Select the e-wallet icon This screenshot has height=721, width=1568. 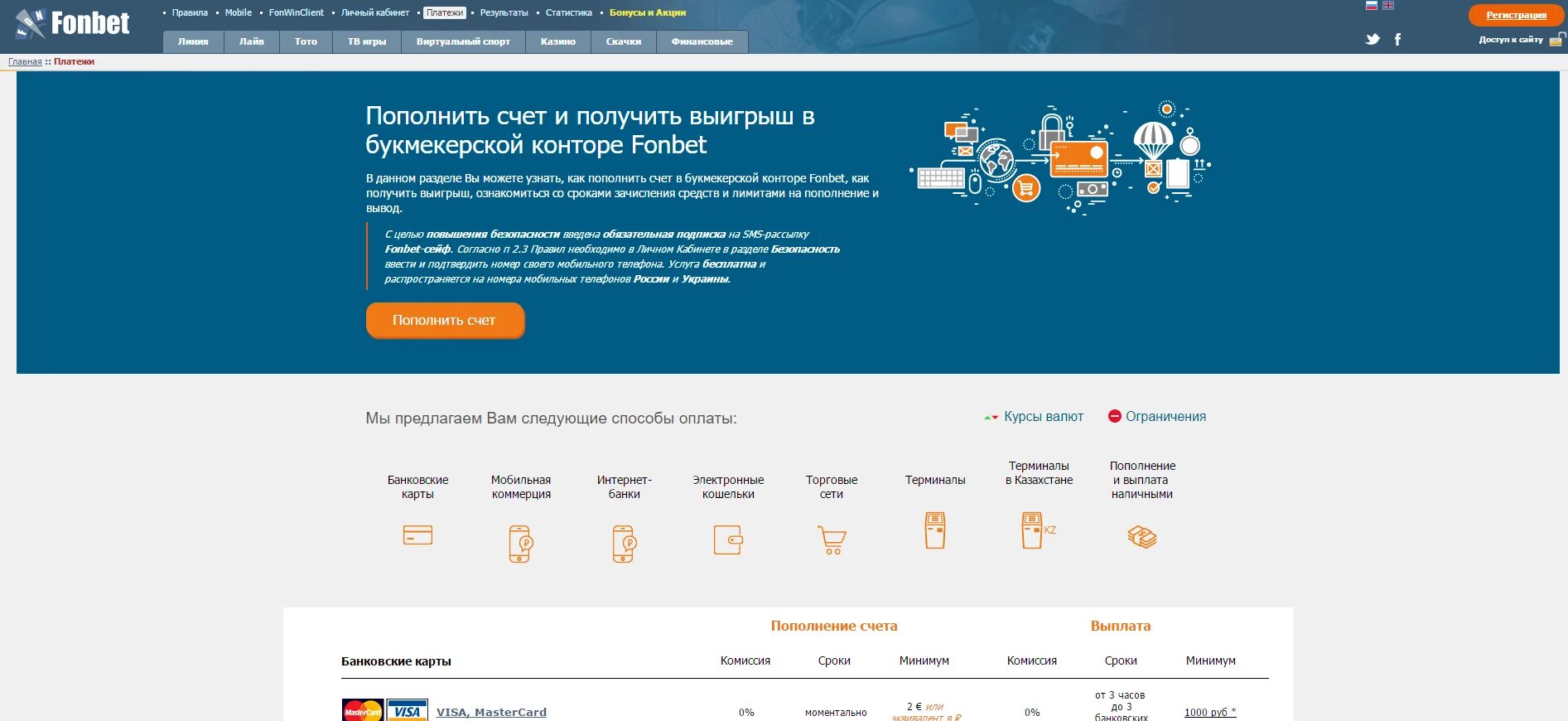point(728,540)
